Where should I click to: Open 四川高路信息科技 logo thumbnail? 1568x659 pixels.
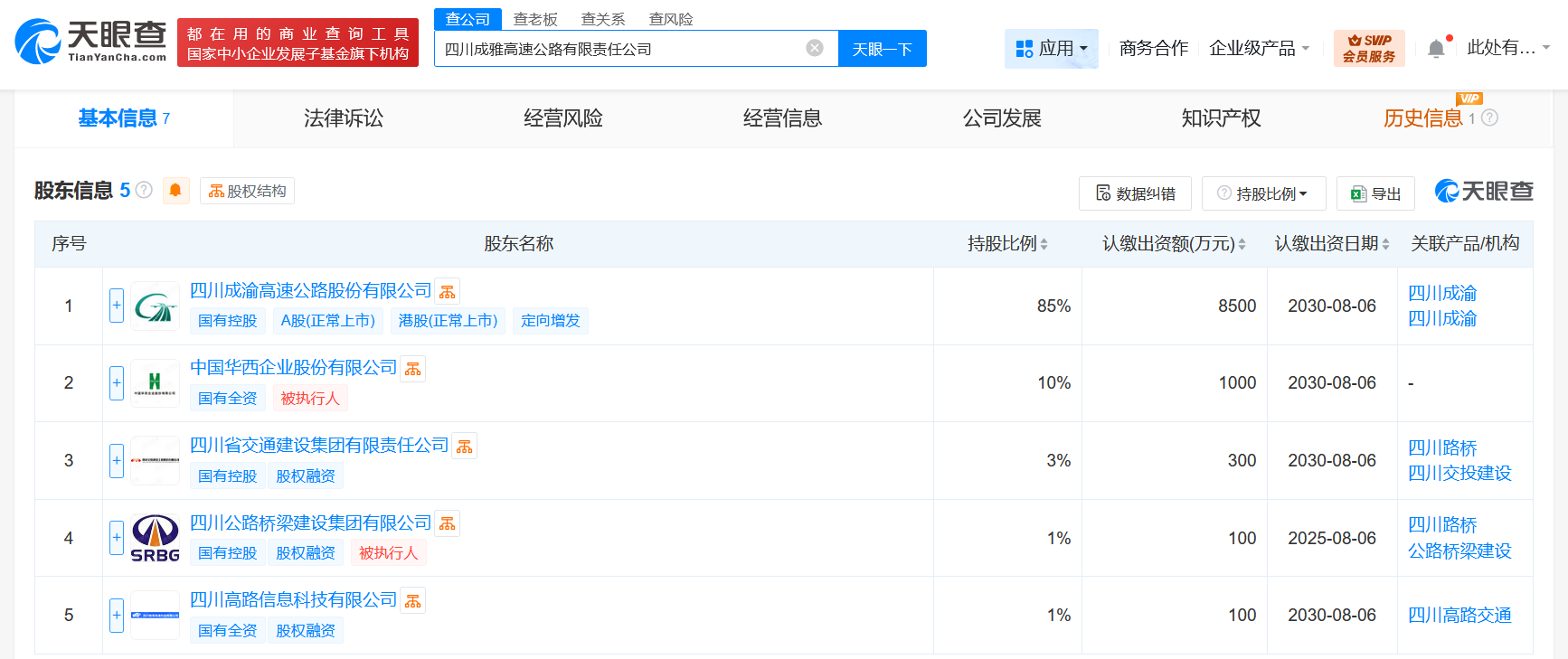156,615
